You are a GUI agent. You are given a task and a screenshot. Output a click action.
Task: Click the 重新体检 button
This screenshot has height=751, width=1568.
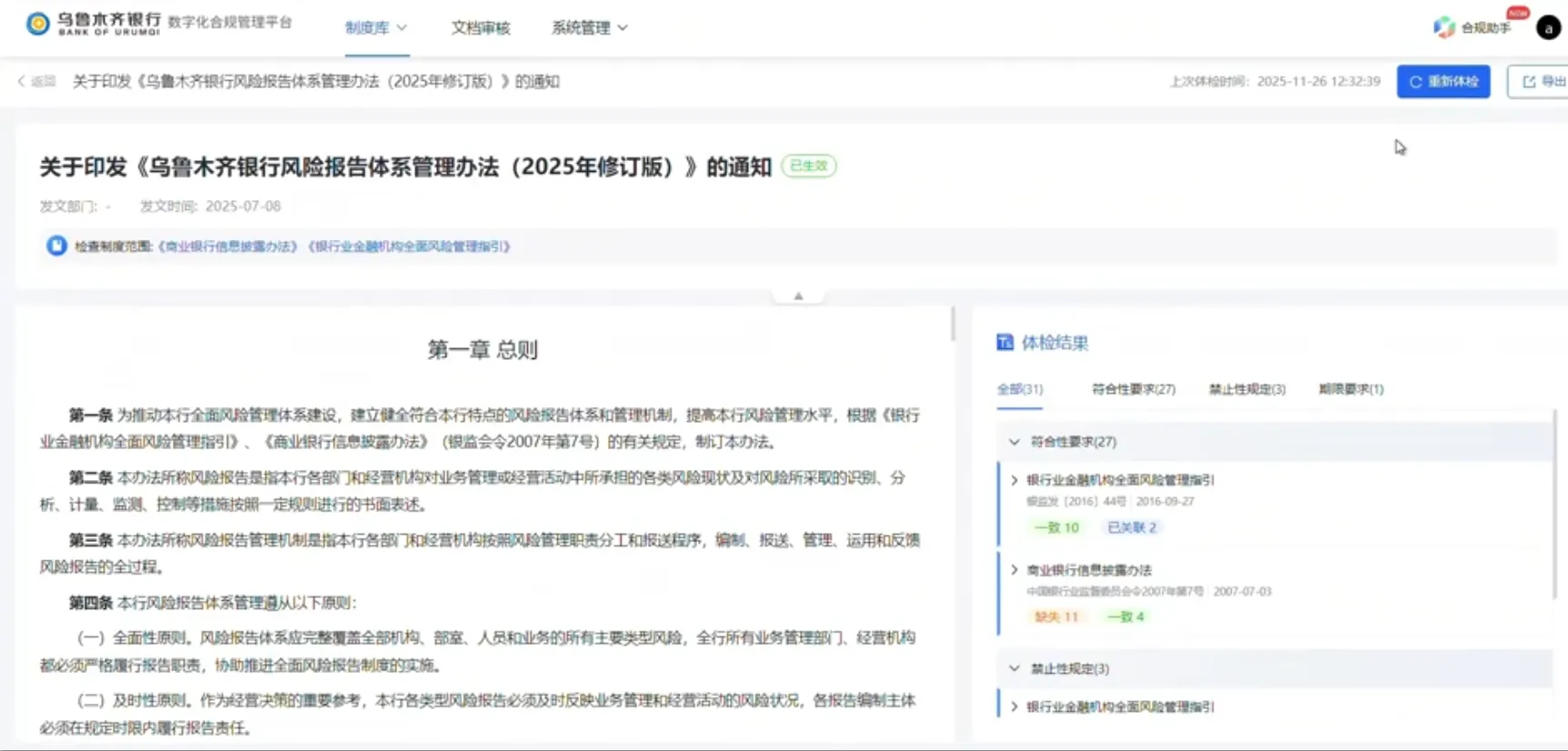click(x=1443, y=82)
